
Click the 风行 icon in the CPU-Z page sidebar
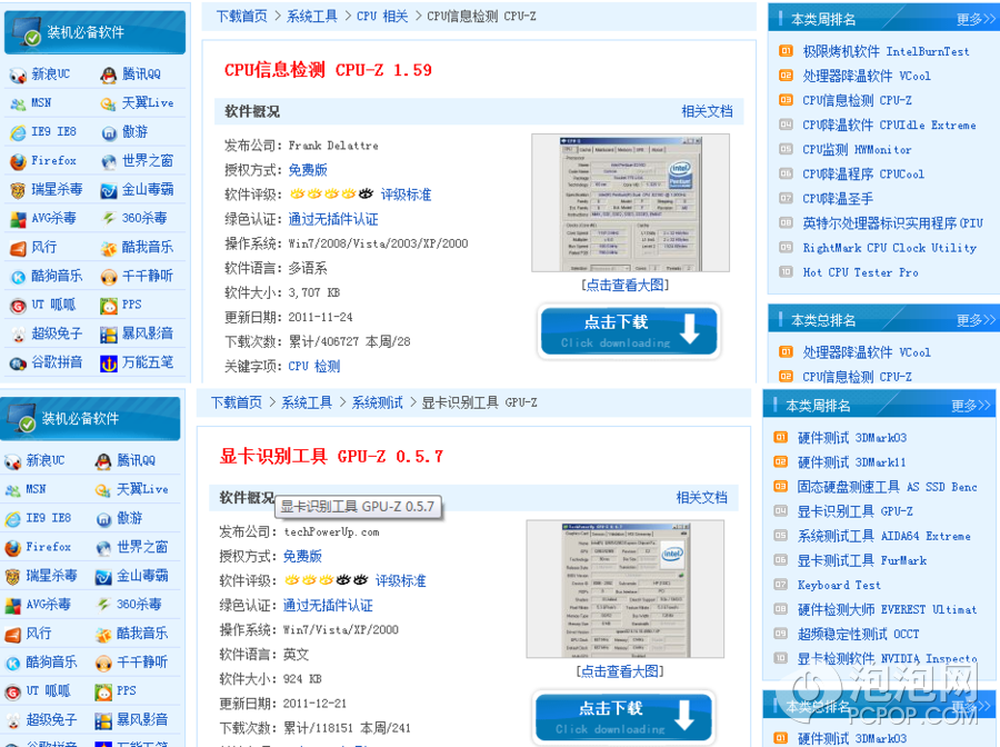[18, 248]
